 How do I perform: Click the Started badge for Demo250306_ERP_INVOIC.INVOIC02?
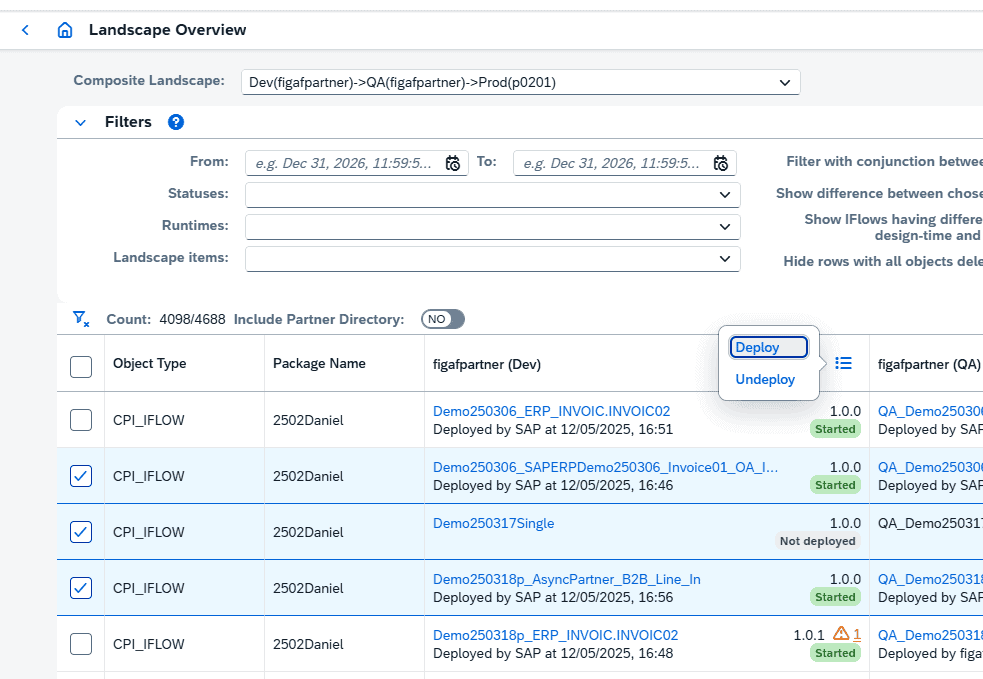835,429
